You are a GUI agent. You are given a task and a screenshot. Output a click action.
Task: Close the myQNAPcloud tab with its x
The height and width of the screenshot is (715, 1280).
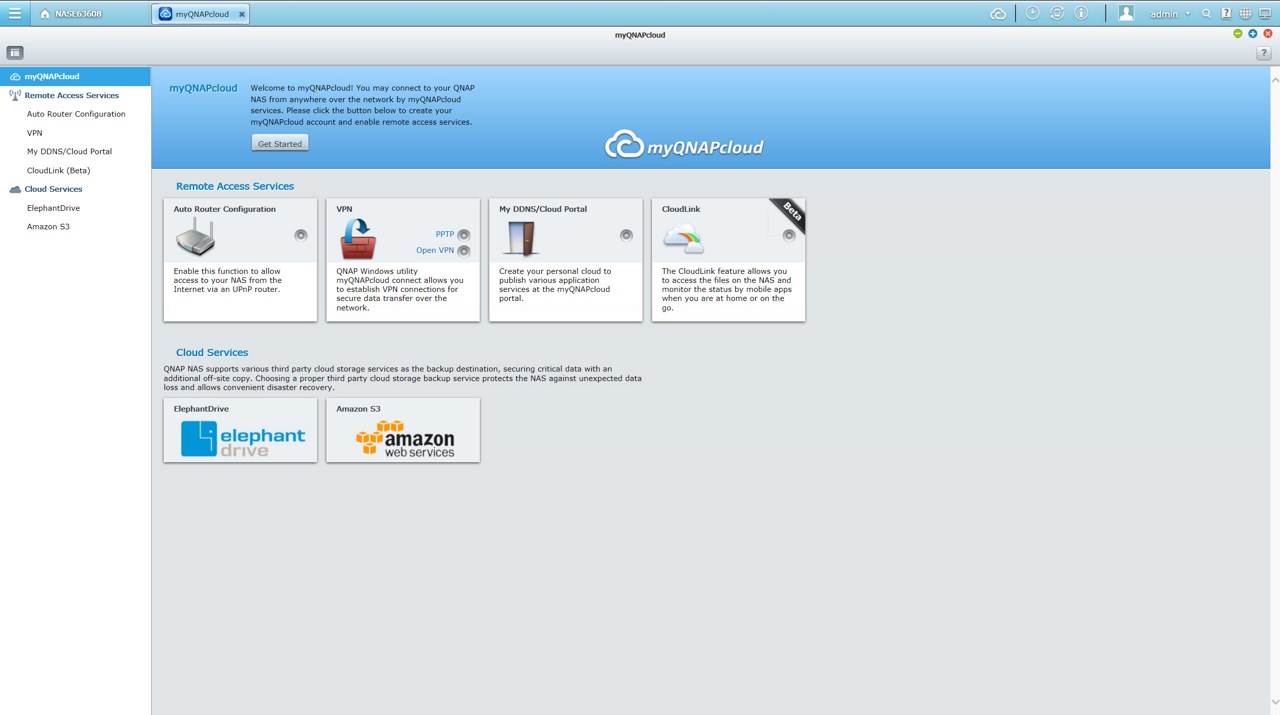[x=242, y=15]
